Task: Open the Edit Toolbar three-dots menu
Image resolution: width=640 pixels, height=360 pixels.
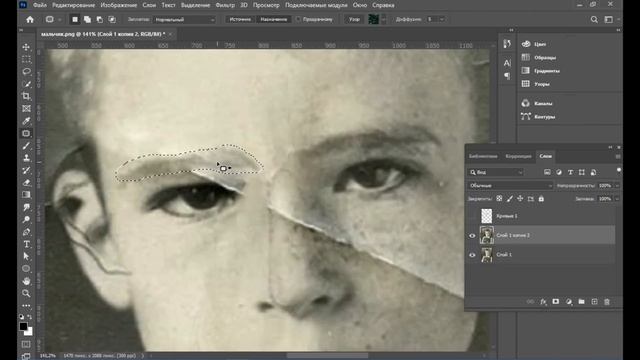Action: pos(26,305)
